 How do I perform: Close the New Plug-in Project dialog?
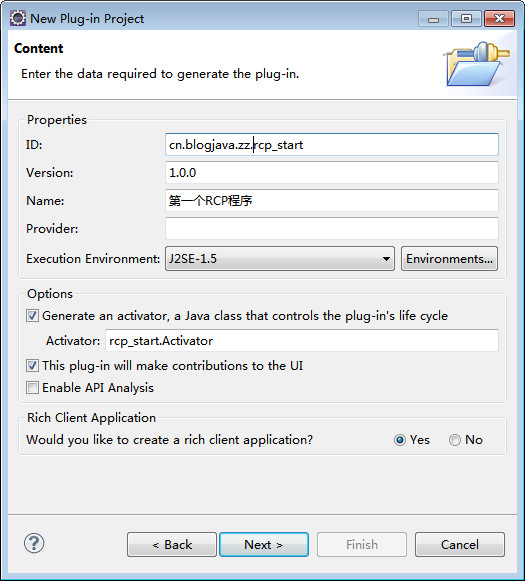coord(499,19)
